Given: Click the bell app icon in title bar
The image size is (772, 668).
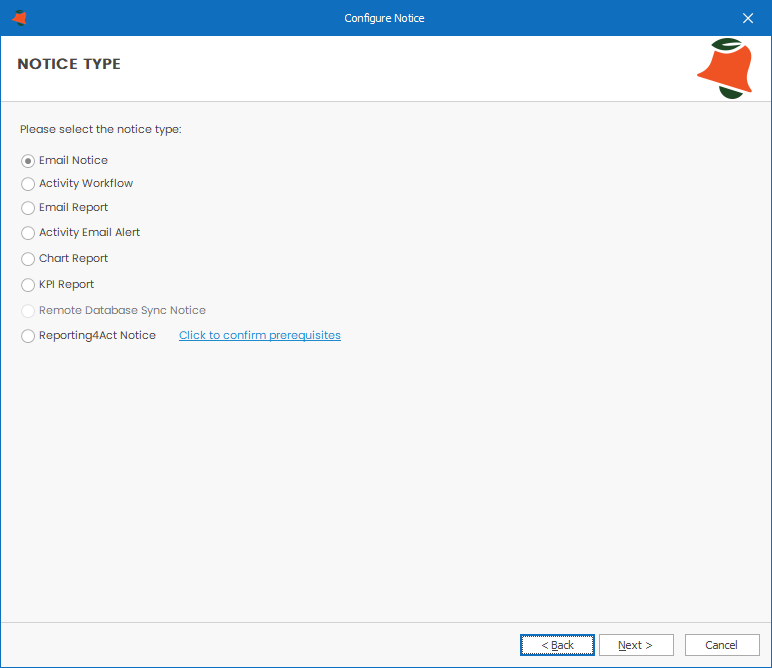Looking at the screenshot, I should 20,18.
